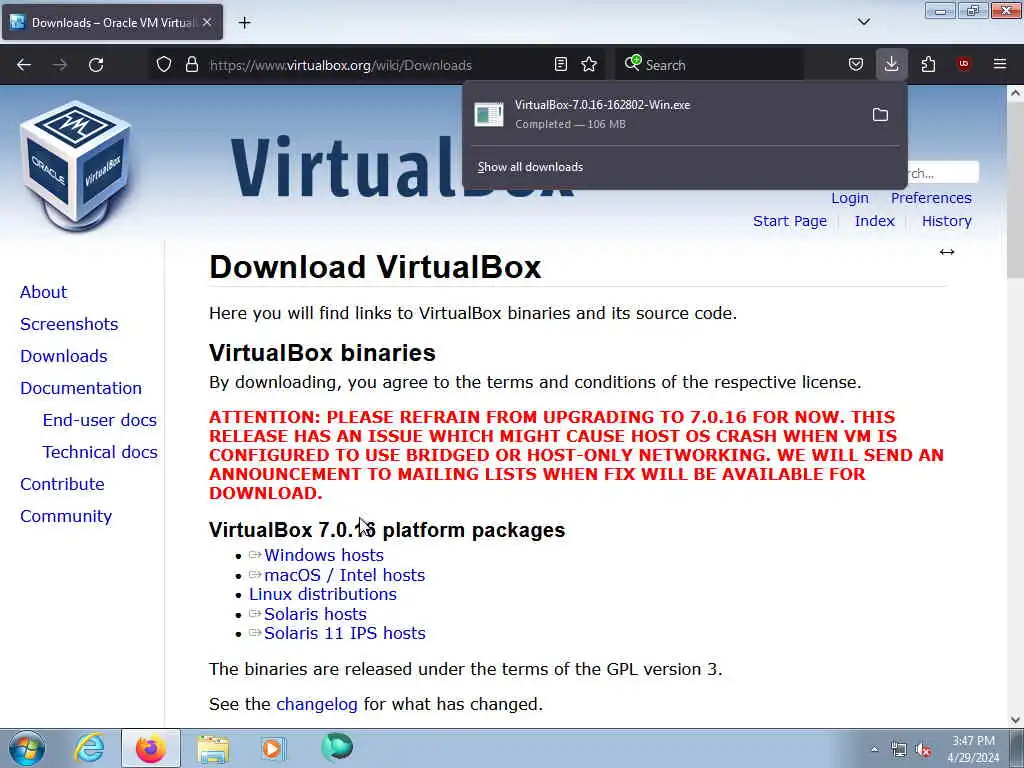Open Documentation in the sidebar
The height and width of the screenshot is (768, 1024).
81,388
